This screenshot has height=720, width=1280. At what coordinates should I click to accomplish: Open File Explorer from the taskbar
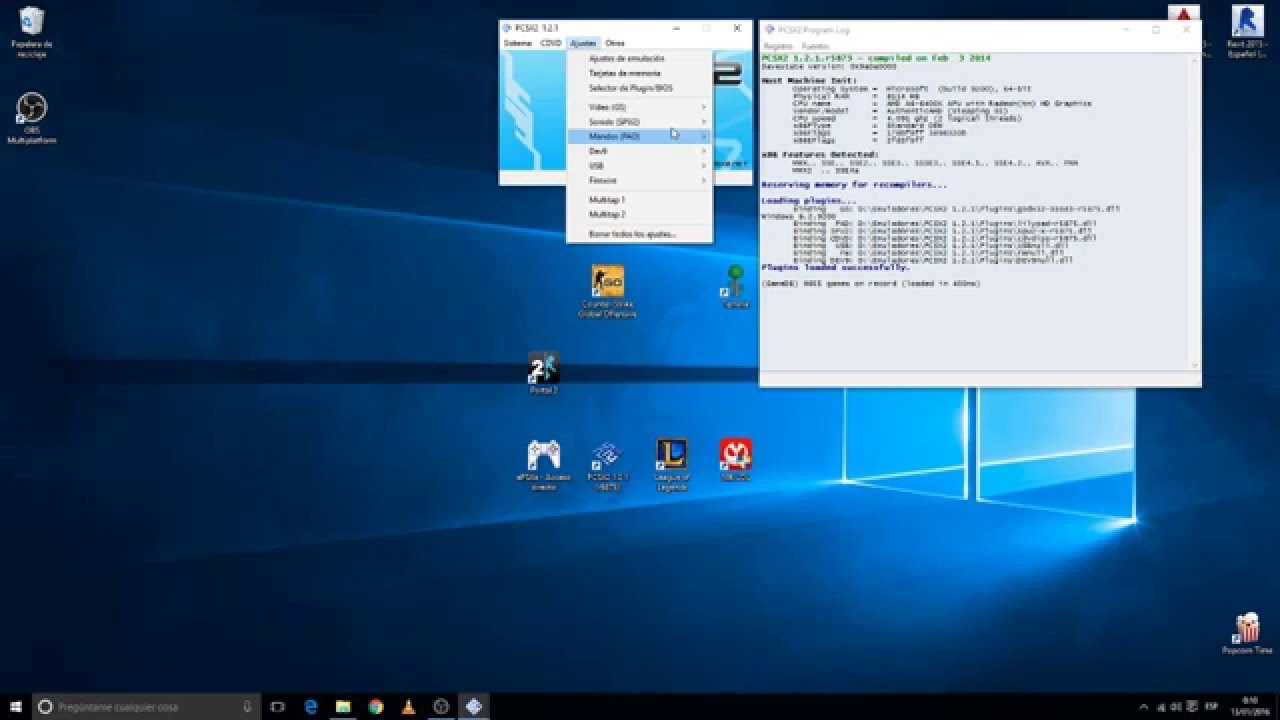click(343, 706)
